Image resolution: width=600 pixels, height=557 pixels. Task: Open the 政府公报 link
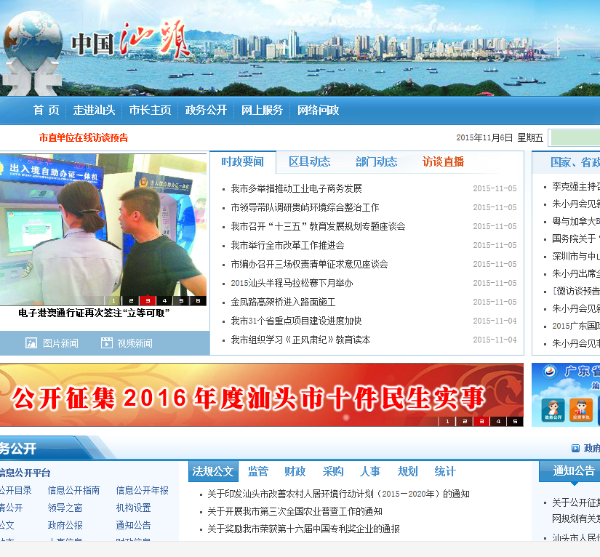(x=65, y=525)
